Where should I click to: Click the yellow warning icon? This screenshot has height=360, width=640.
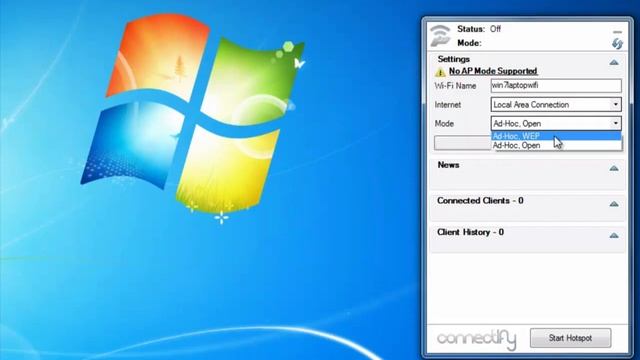tap(440, 72)
